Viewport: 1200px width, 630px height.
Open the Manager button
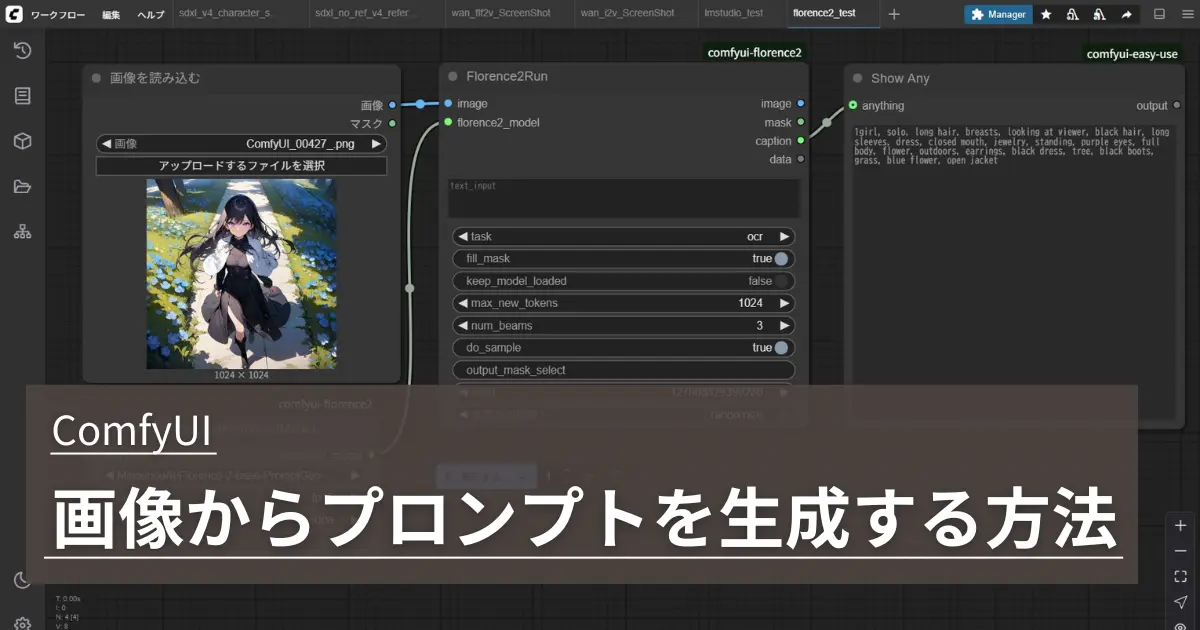click(x=998, y=14)
